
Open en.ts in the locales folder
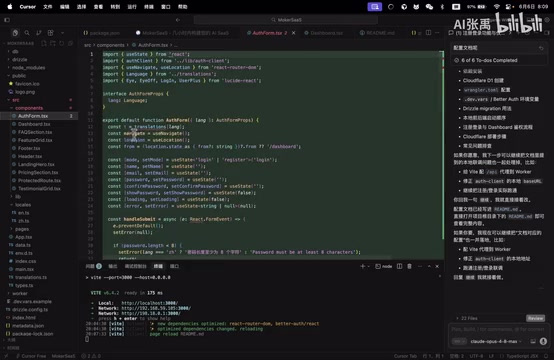(24, 213)
